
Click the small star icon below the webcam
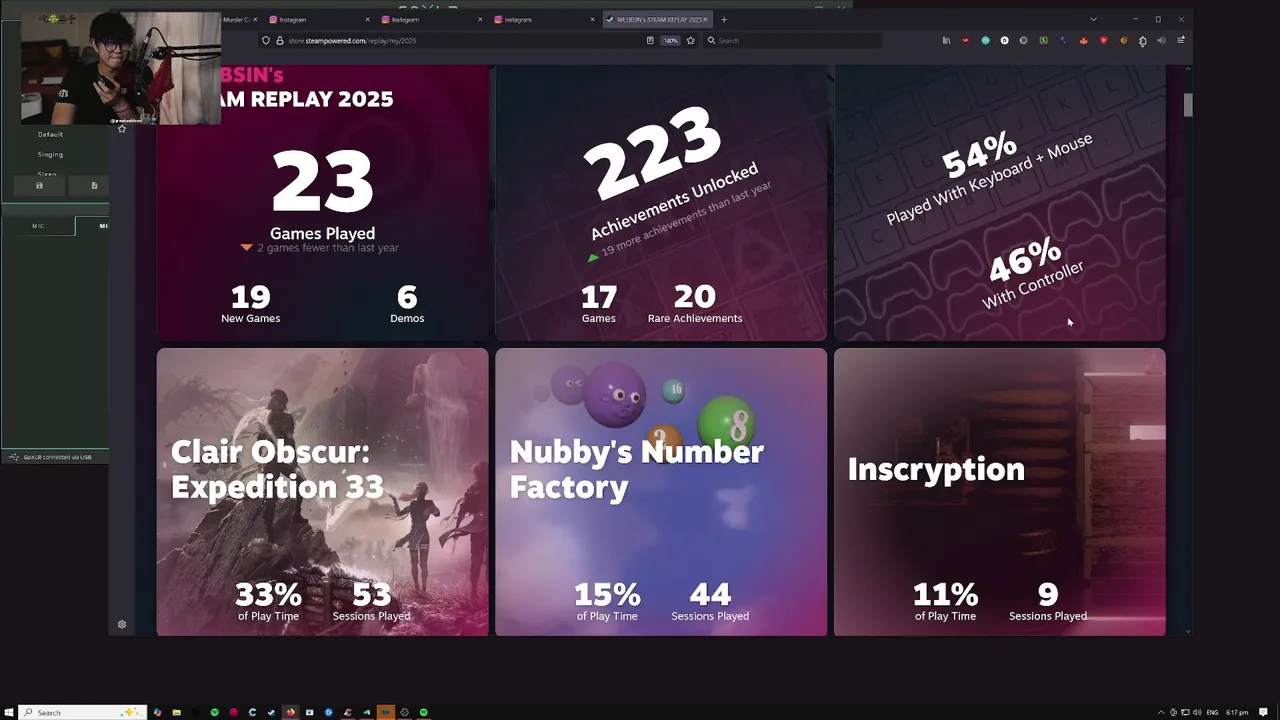pos(122,129)
